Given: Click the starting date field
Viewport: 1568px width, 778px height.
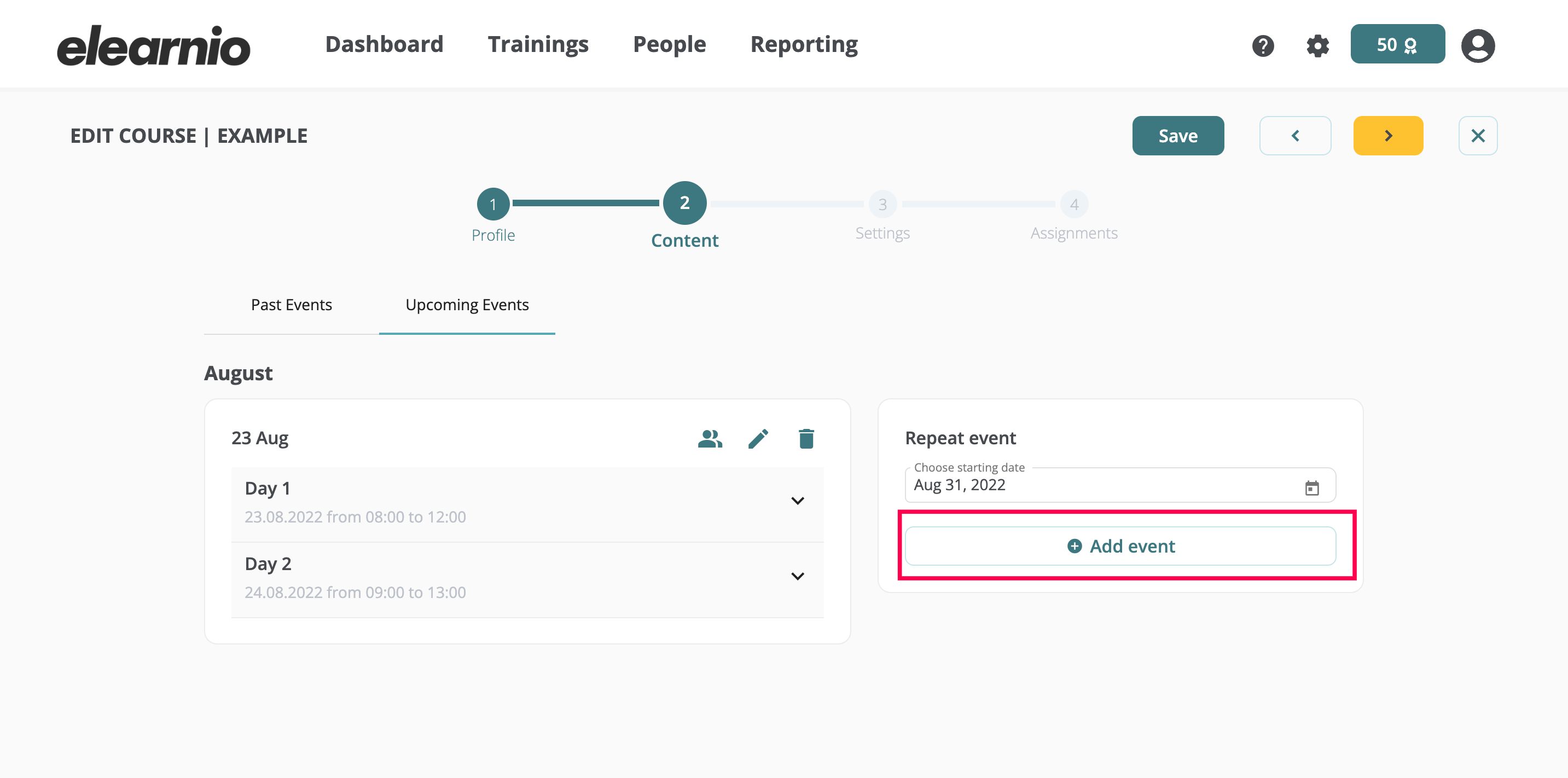Looking at the screenshot, I should (x=1120, y=485).
